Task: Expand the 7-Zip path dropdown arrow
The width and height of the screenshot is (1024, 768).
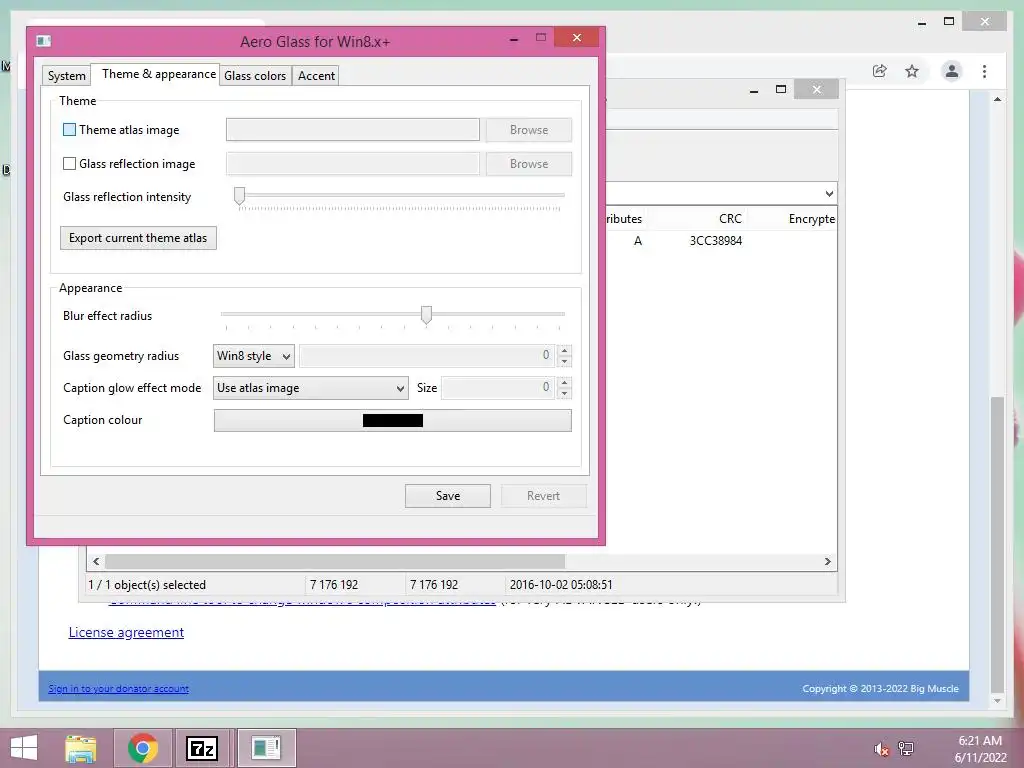Action: (x=829, y=193)
